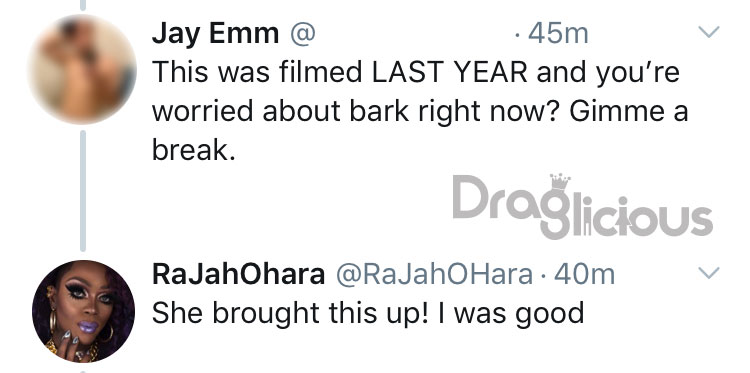750x373 pixels.
Task: Click the thread connector line between the avatars
Action: [x=83, y=191]
